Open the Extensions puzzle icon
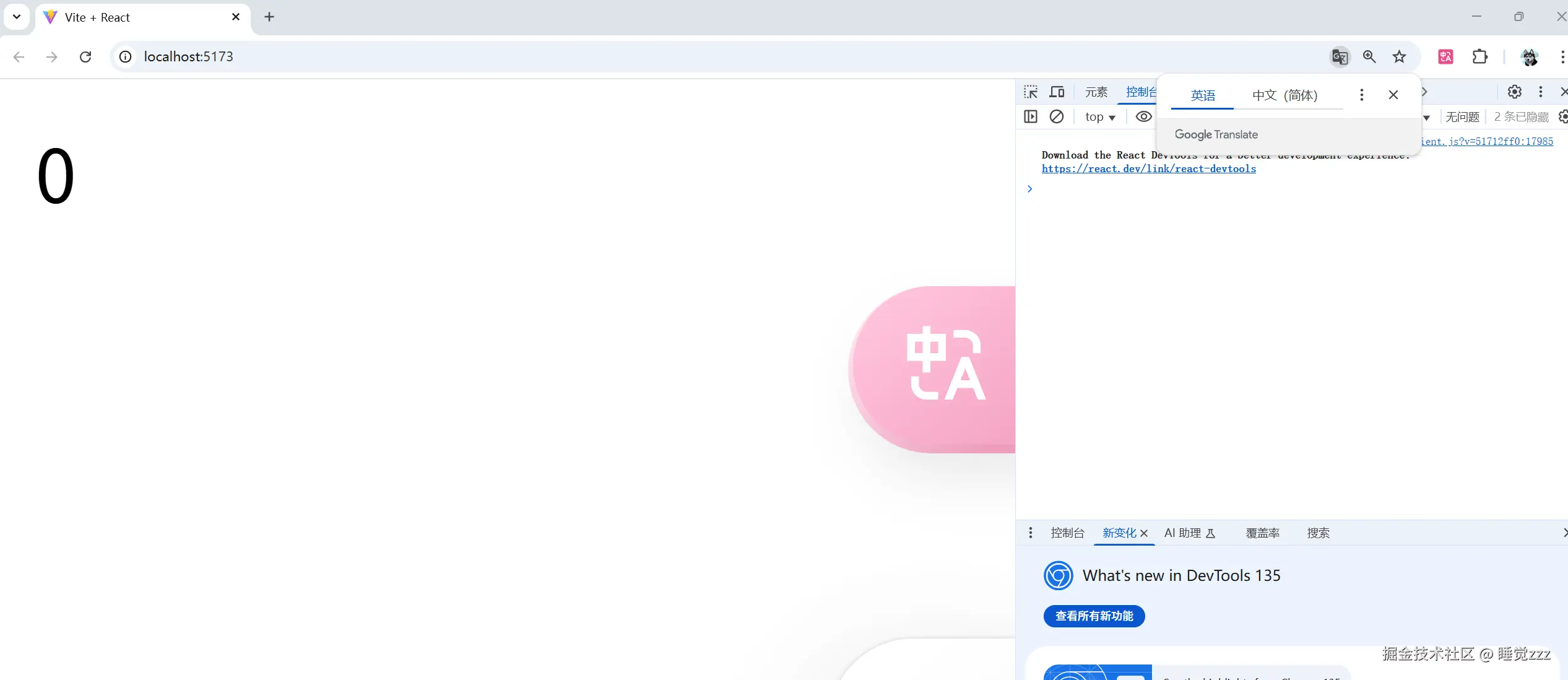 tap(1479, 57)
